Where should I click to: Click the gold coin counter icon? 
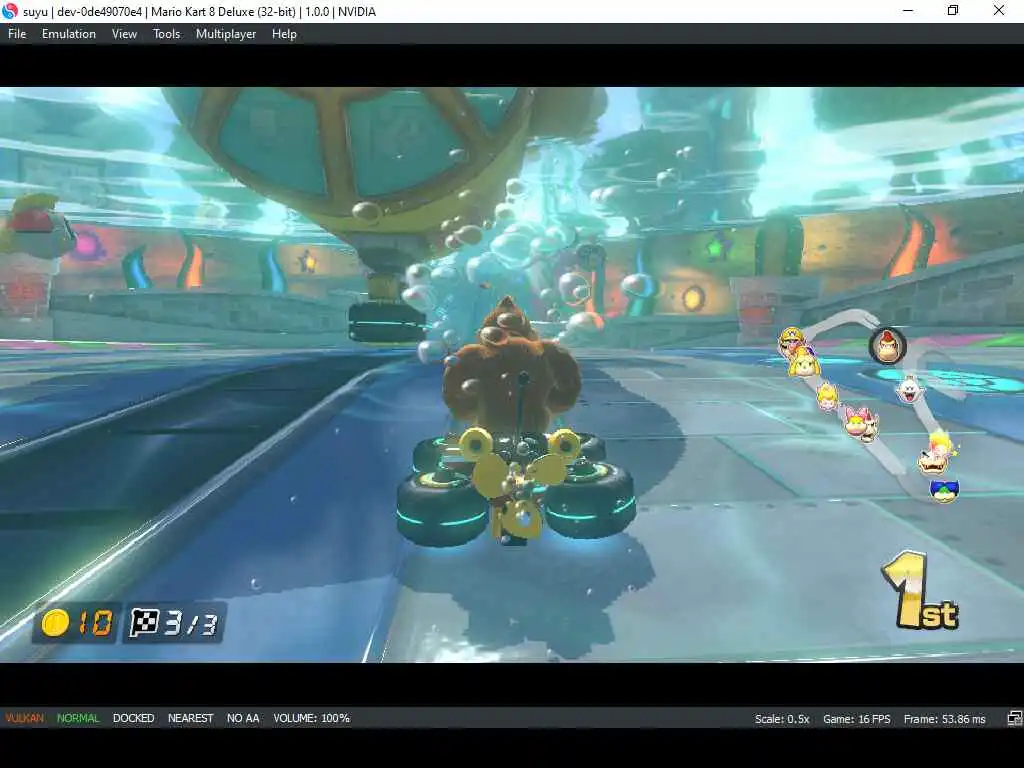tap(56, 622)
